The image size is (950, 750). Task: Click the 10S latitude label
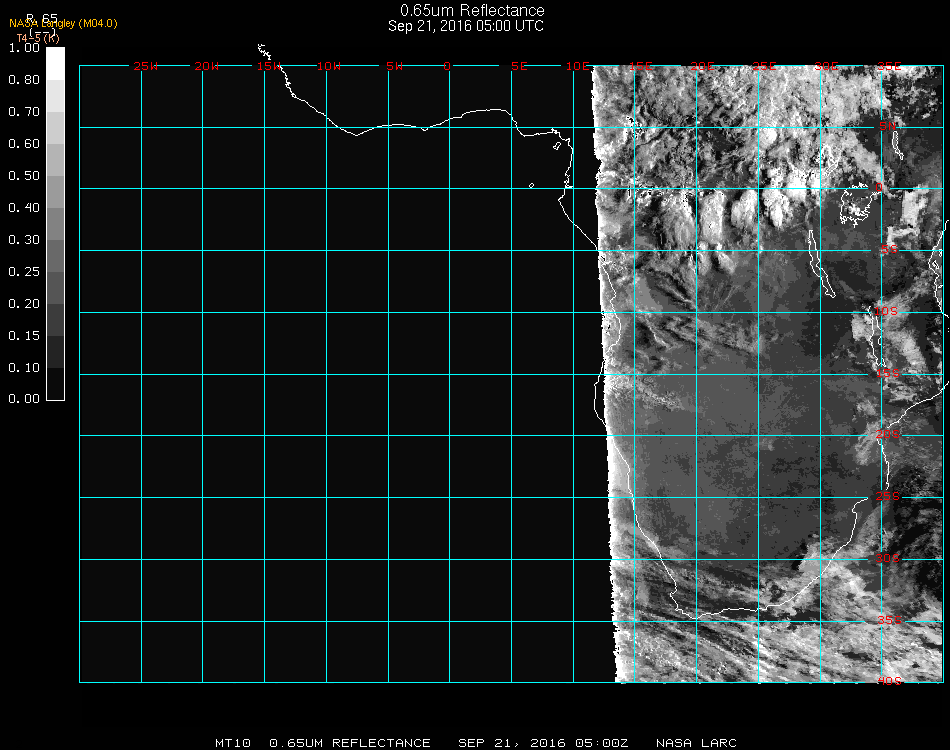coord(888,312)
